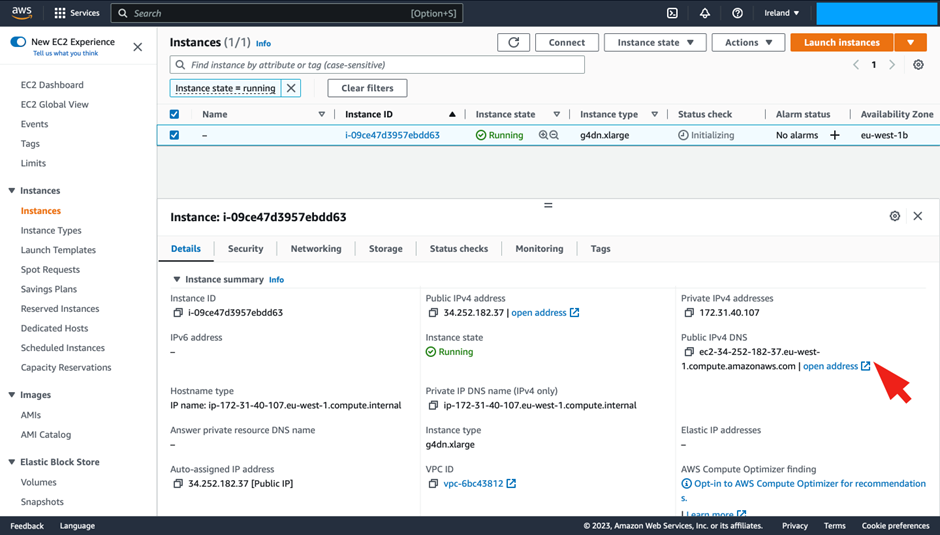Focus the Find instance by attribute field
940x535 pixels.
point(377,65)
